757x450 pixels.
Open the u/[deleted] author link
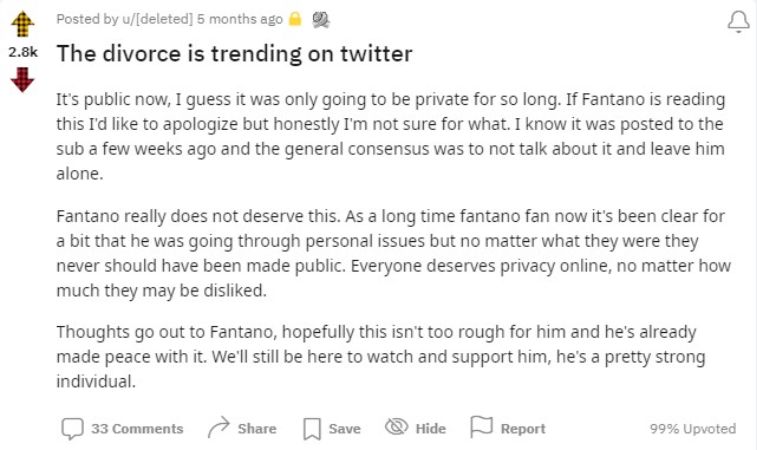tap(157, 19)
